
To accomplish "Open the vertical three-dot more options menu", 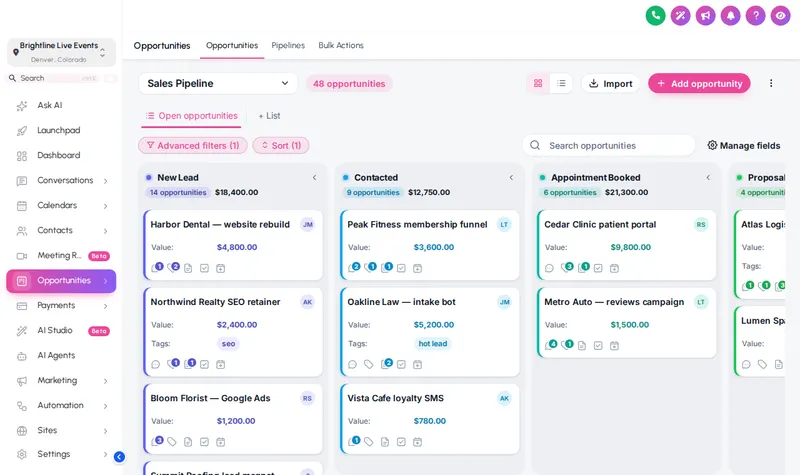I will 771,83.
